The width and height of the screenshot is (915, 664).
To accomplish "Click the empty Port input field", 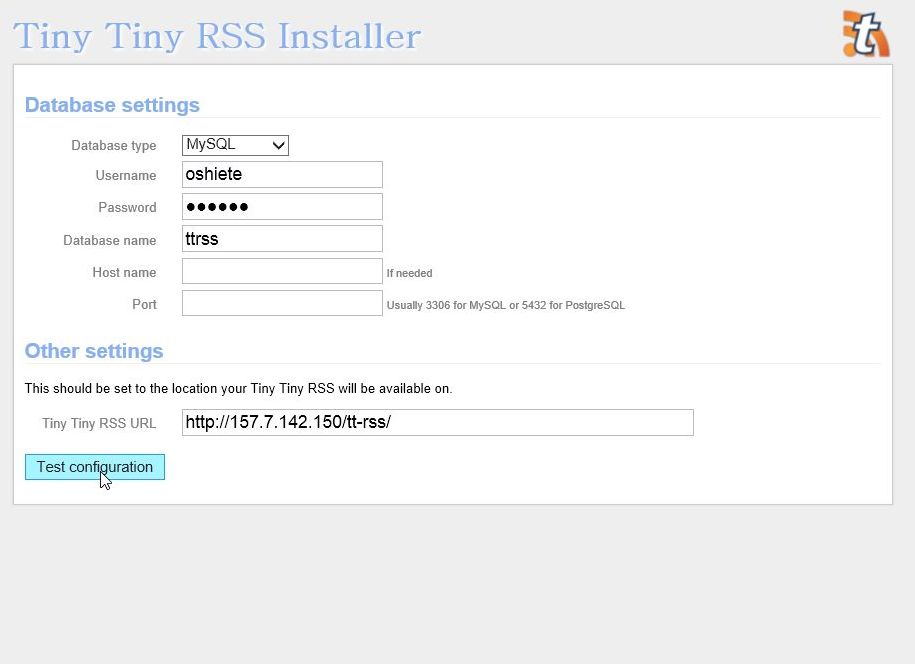I will (282, 303).
